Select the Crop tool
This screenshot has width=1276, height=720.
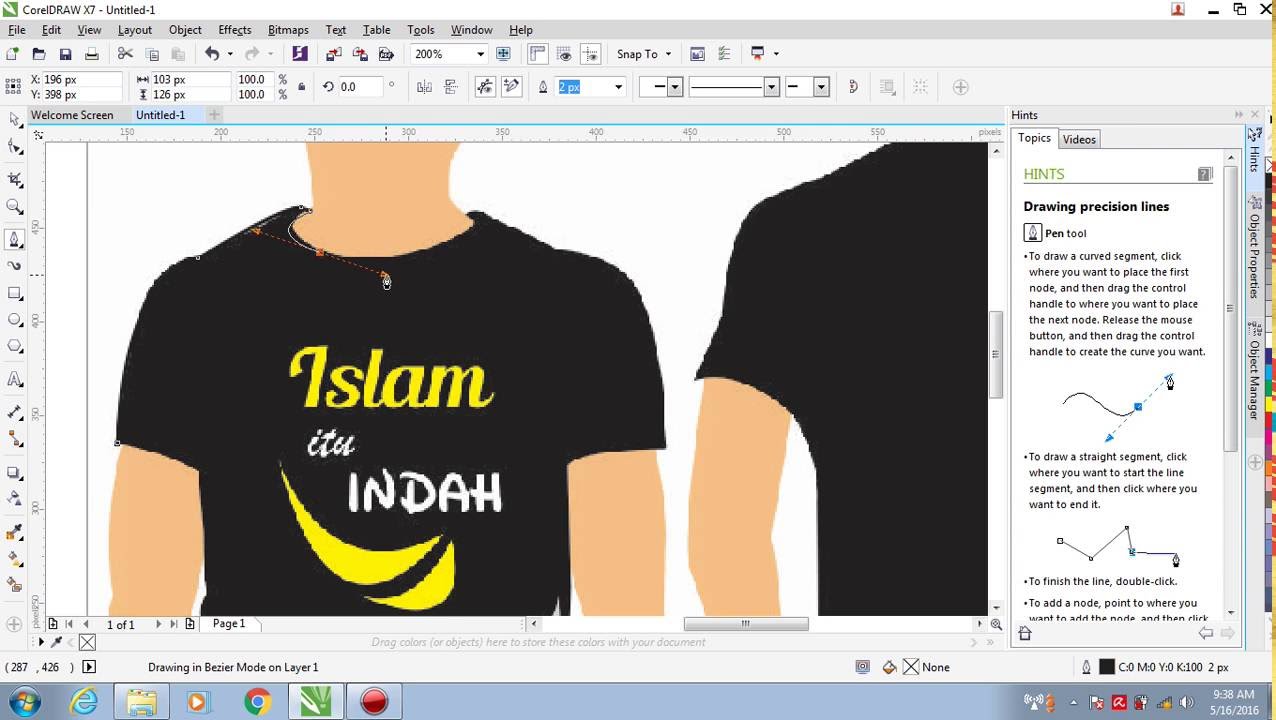pyautogui.click(x=15, y=179)
